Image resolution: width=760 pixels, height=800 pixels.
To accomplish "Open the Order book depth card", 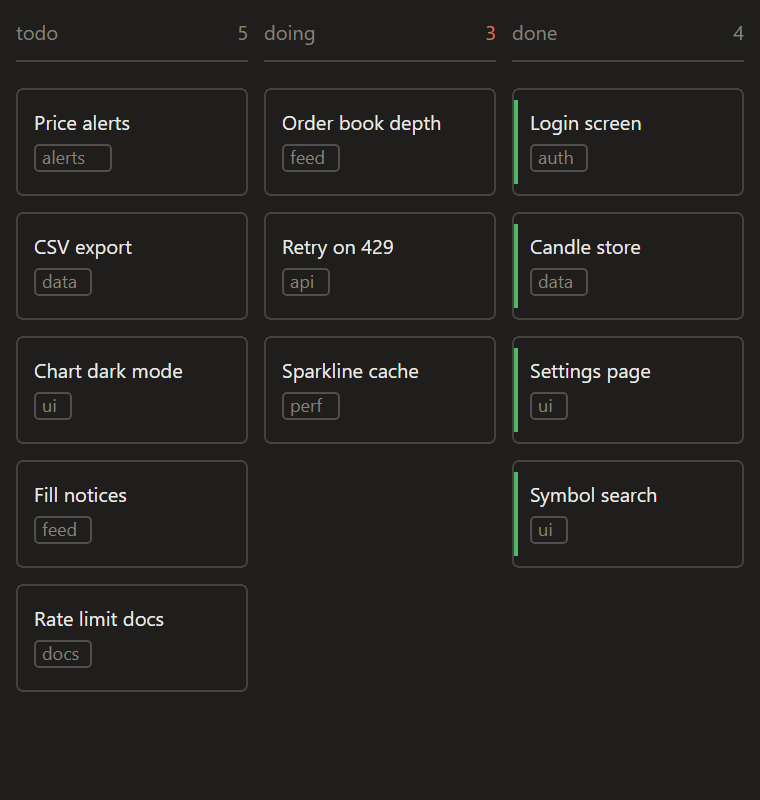I will (x=380, y=142).
